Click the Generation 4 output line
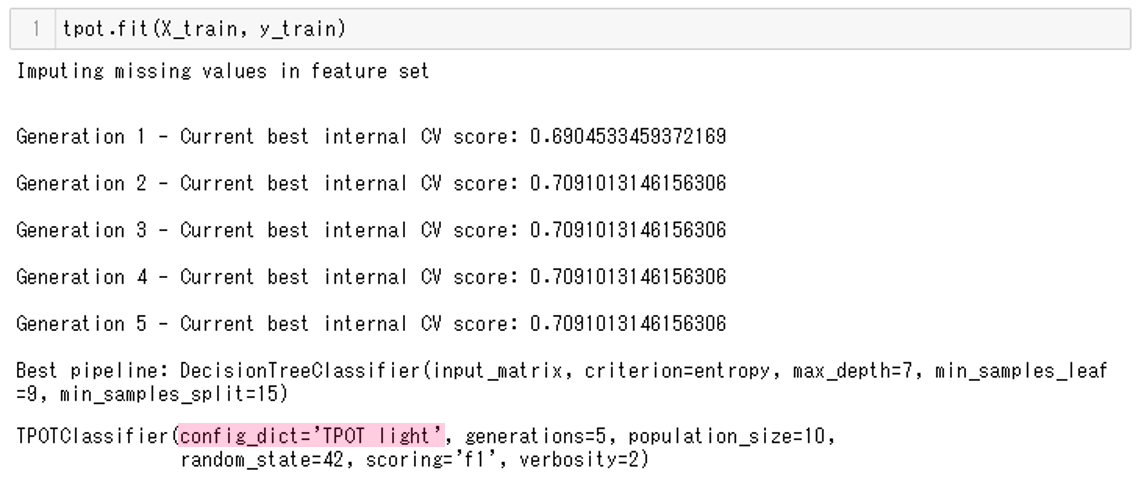1144x479 pixels. click(x=370, y=277)
